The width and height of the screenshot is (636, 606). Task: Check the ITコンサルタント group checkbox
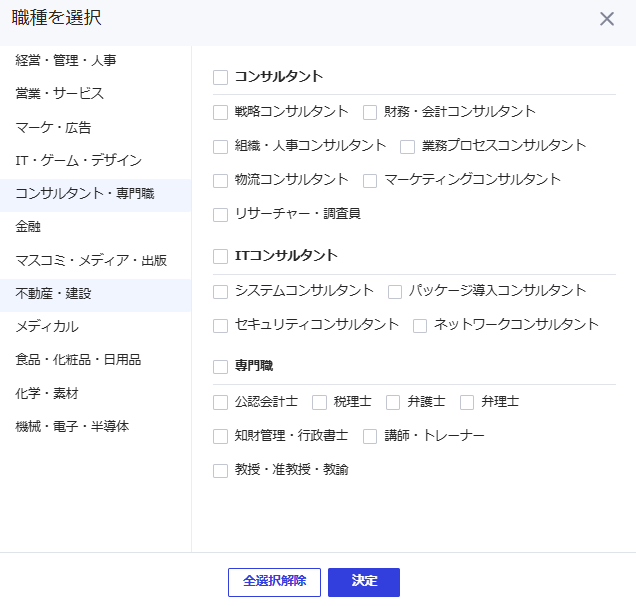pyautogui.click(x=220, y=256)
